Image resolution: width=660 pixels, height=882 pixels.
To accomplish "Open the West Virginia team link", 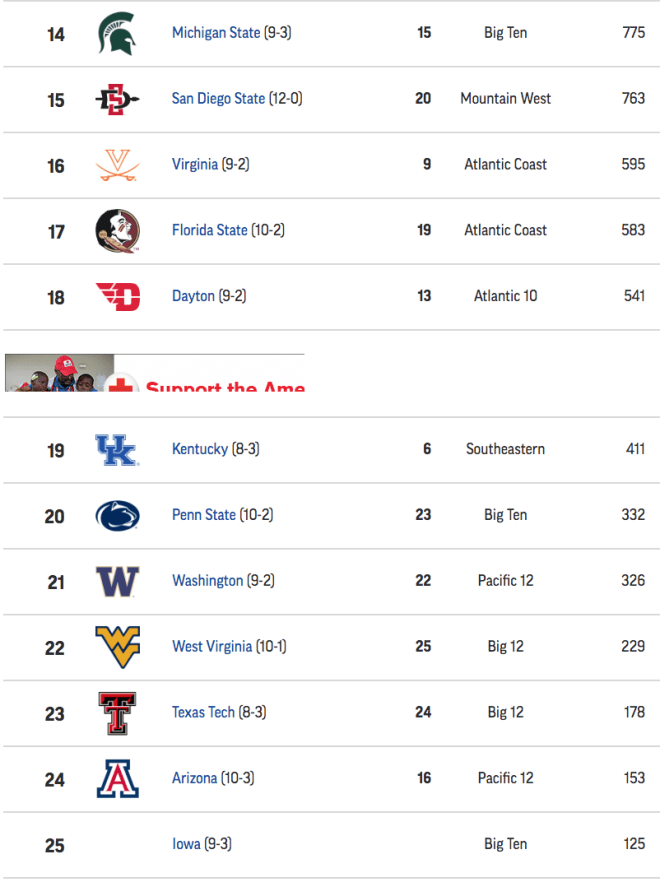I will (212, 646).
